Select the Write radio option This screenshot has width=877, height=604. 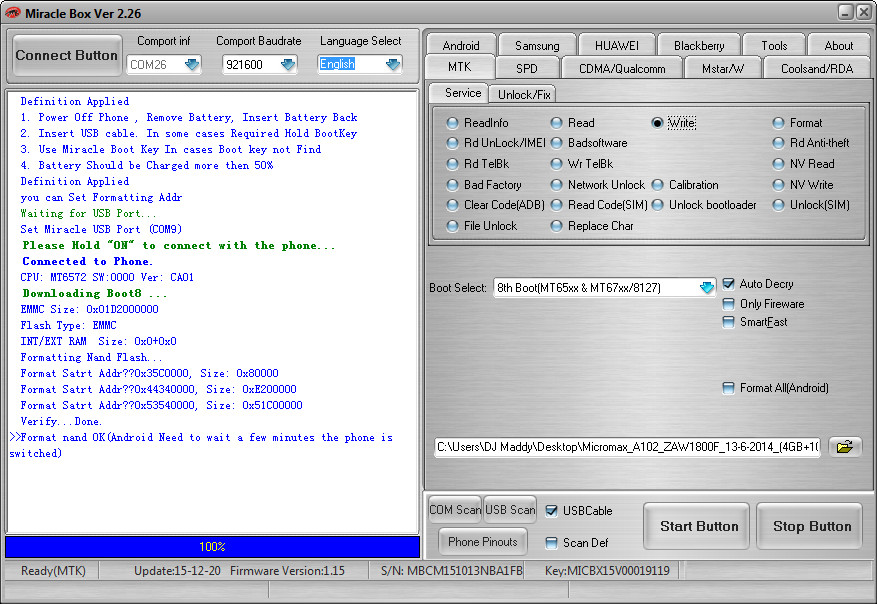pos(657,123)
